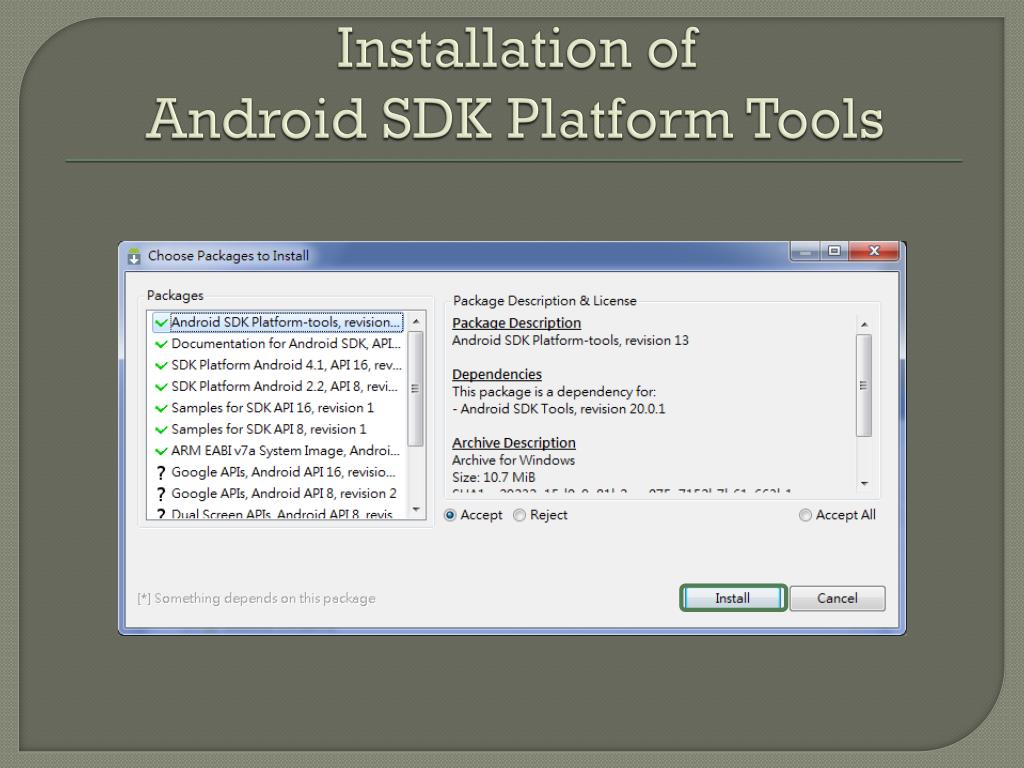This screenshot has width=1024, height=768.
Task: Click packages list scroll up arrow
Action: 416,321
